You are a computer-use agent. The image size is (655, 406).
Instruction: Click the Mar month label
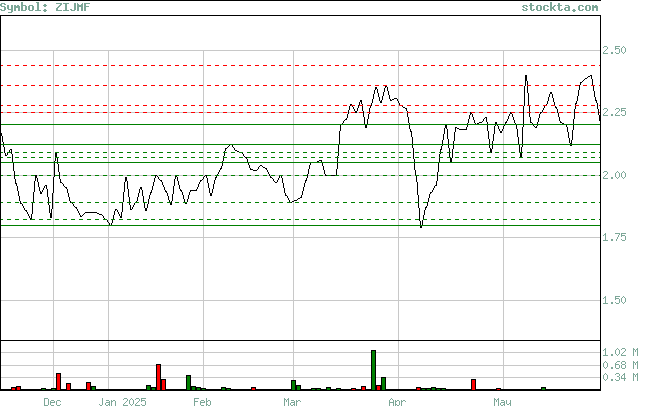pyautogui.click(x=292, y=402)
